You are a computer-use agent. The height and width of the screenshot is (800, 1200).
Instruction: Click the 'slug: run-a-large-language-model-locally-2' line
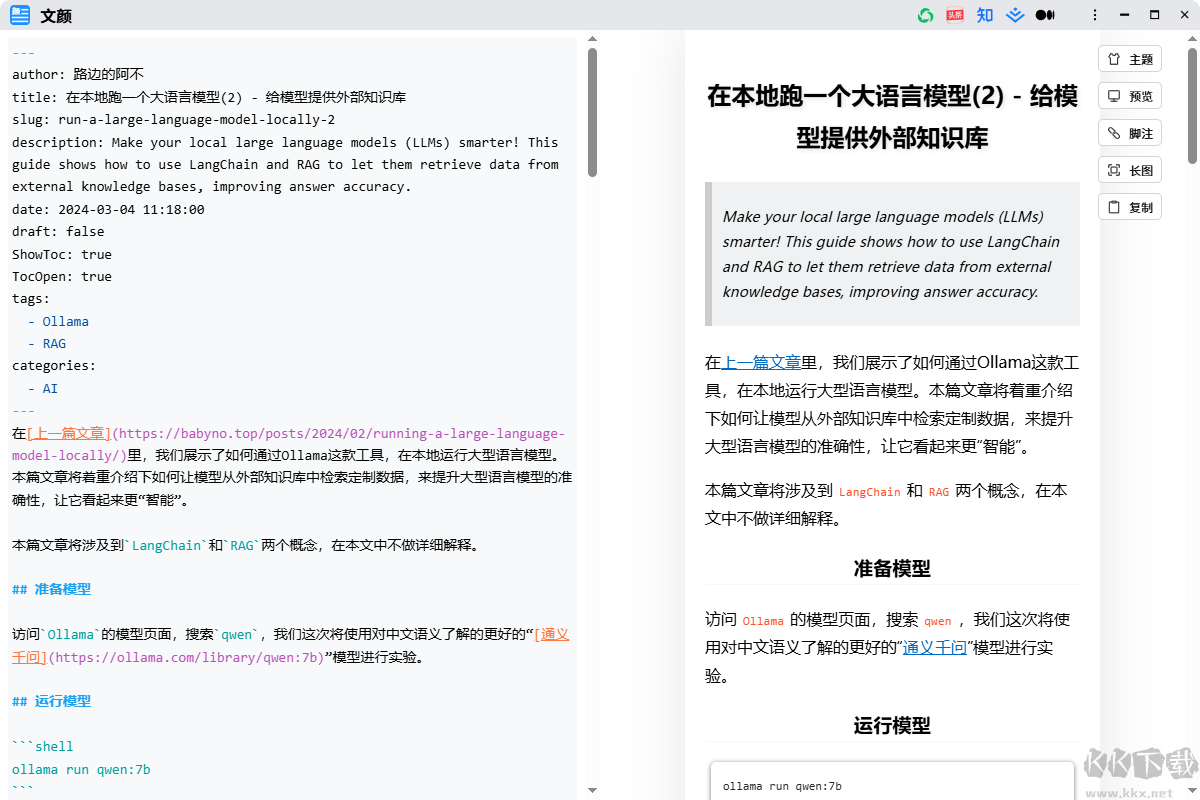173,119
